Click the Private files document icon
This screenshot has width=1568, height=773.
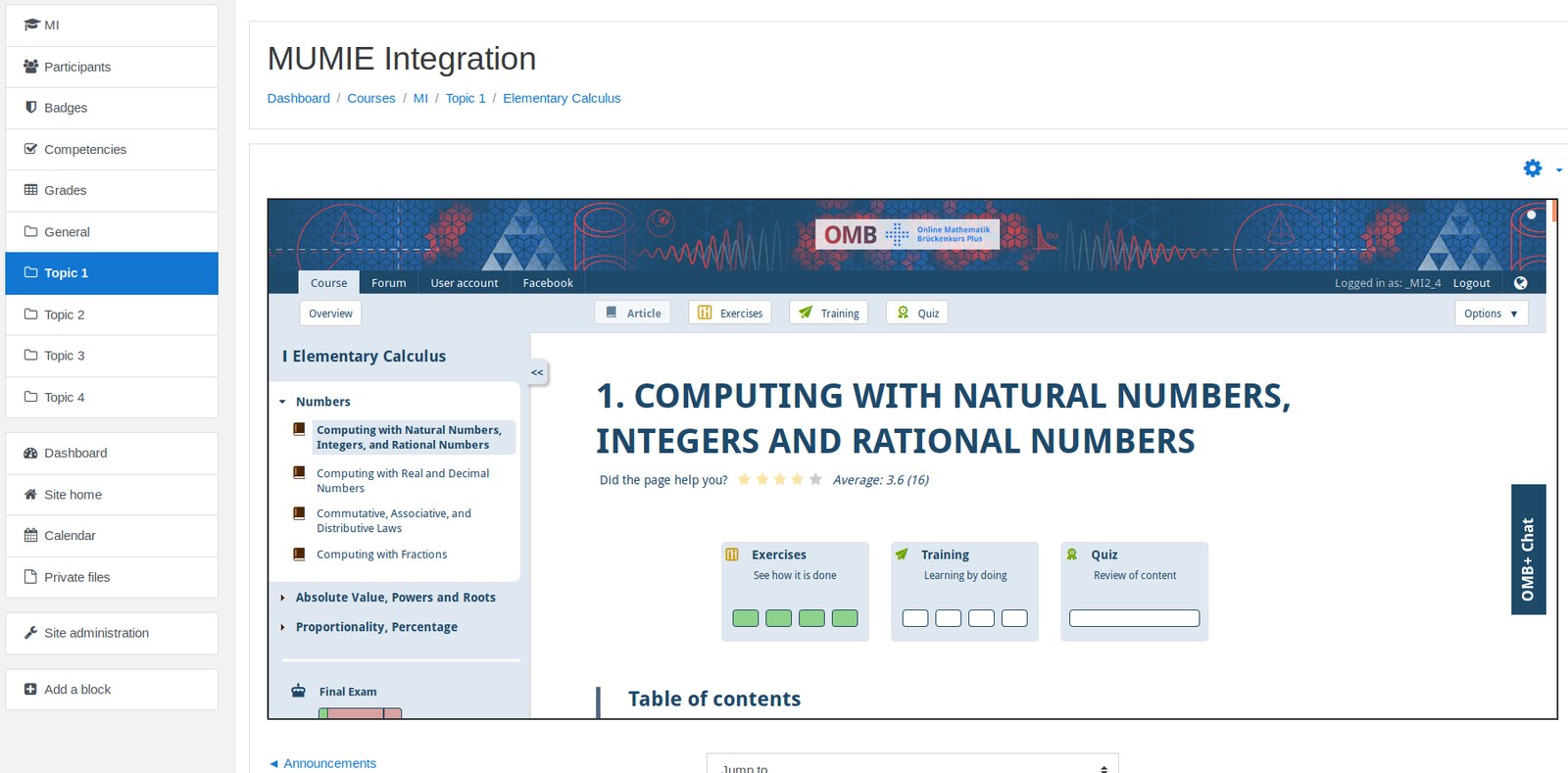point(31,577)
